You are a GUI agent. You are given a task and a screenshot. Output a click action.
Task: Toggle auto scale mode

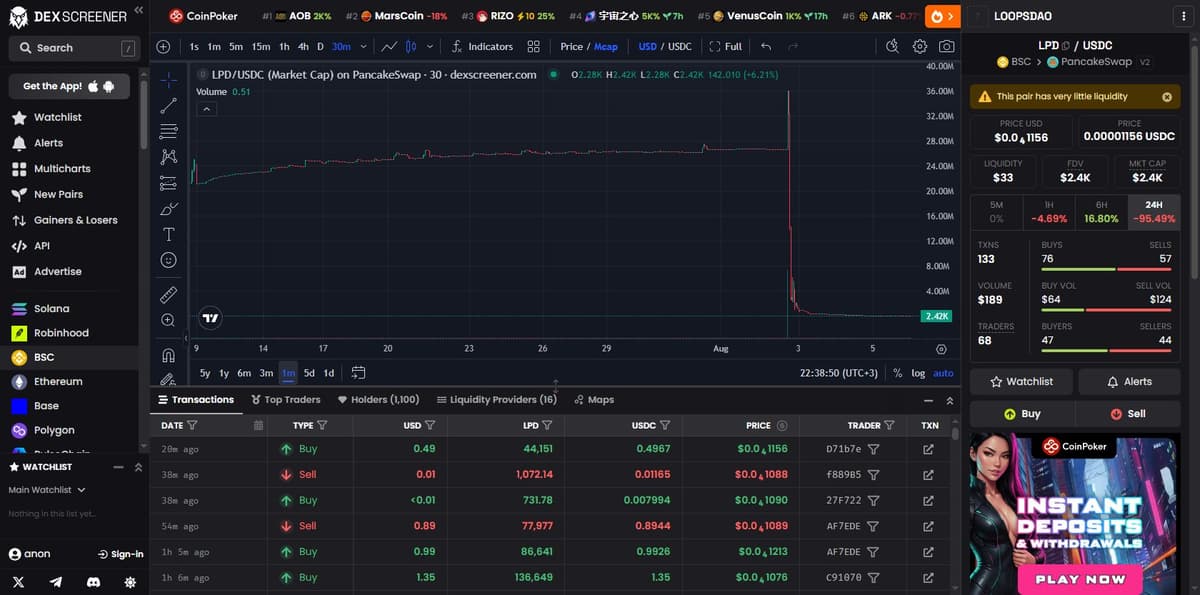pos(943,373)
